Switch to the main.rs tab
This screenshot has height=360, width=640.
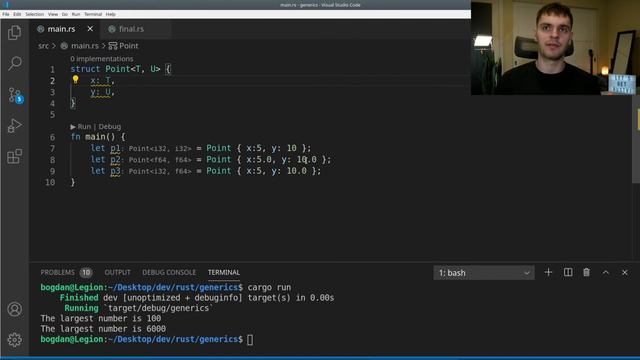tap(61, 29)
